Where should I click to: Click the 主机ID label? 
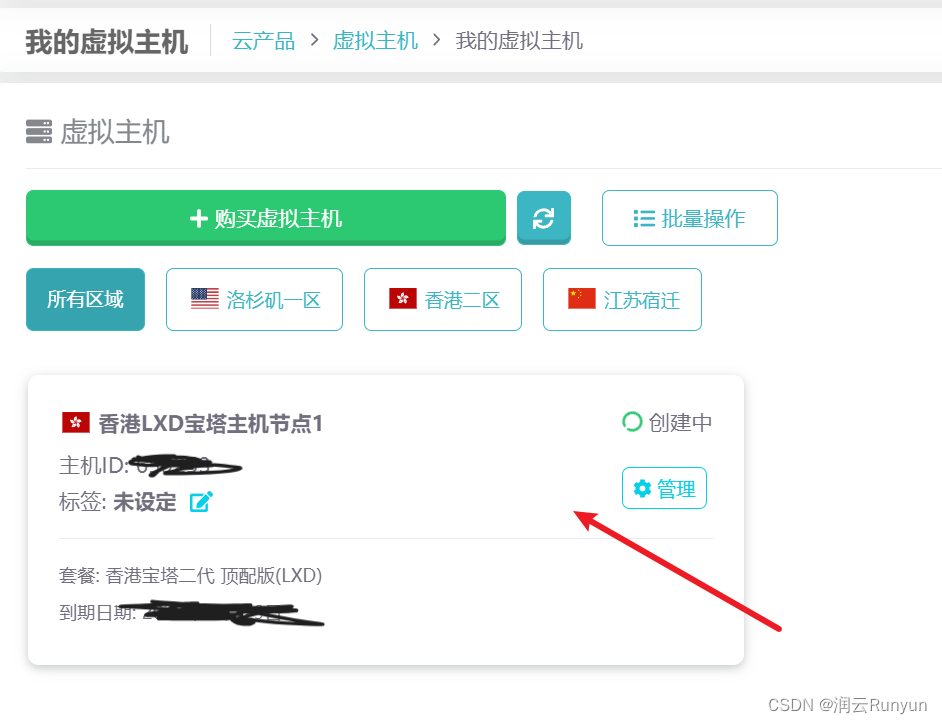point(93,466)
